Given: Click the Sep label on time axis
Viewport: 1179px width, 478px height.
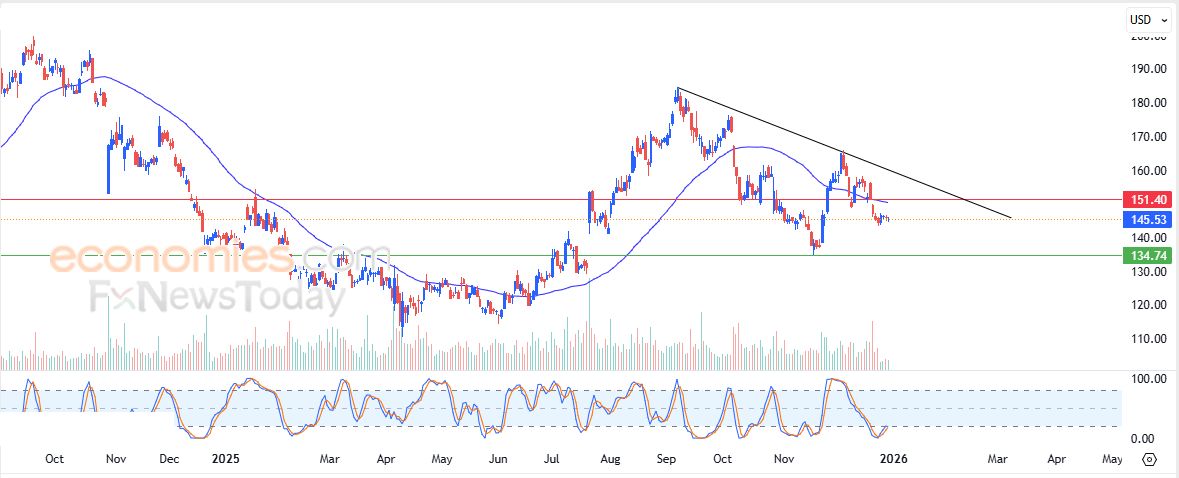Looking at the screenshot, I should (668, 459).
